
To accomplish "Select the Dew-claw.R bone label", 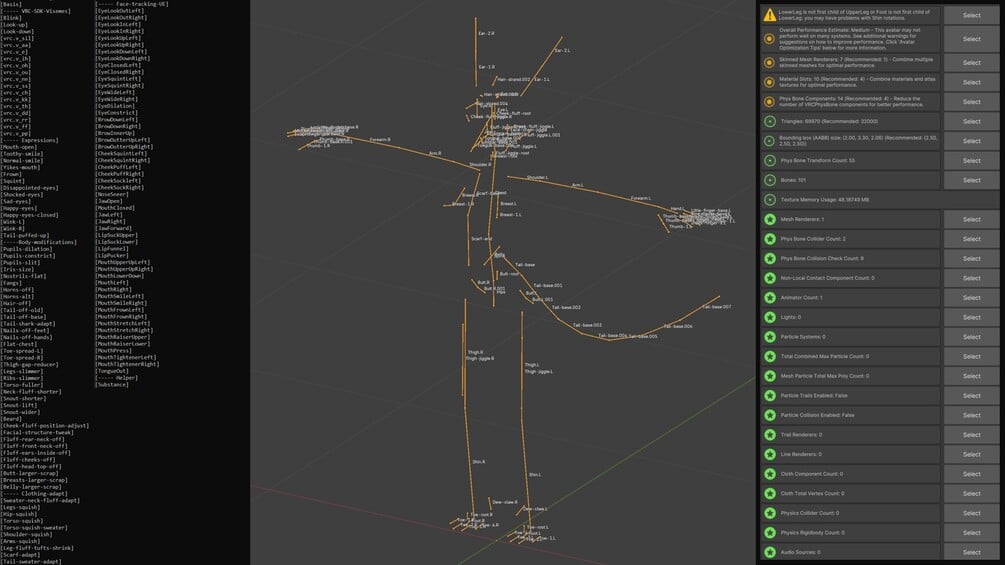I will click(x=505, y=502).
